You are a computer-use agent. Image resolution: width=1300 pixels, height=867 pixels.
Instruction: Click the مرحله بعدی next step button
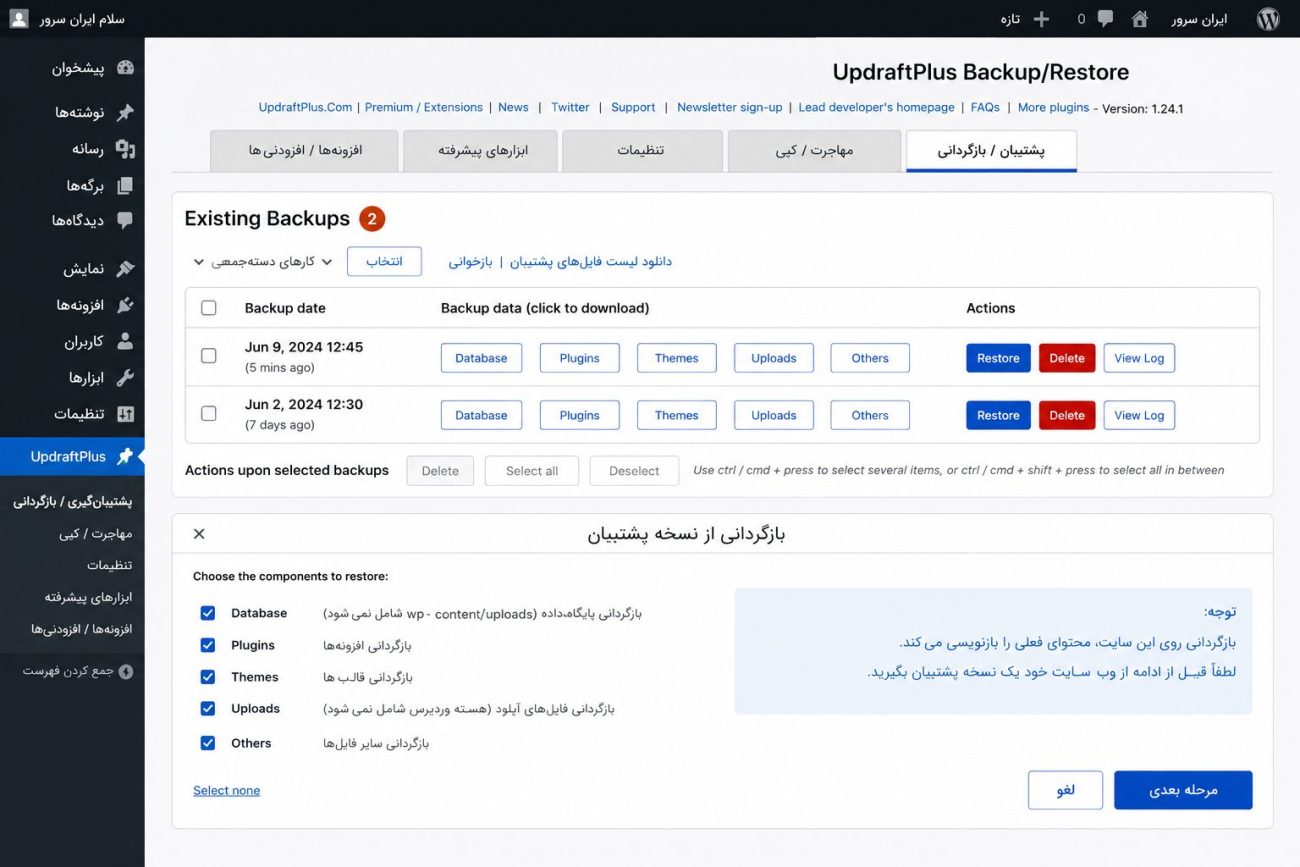click(1183, 790)
